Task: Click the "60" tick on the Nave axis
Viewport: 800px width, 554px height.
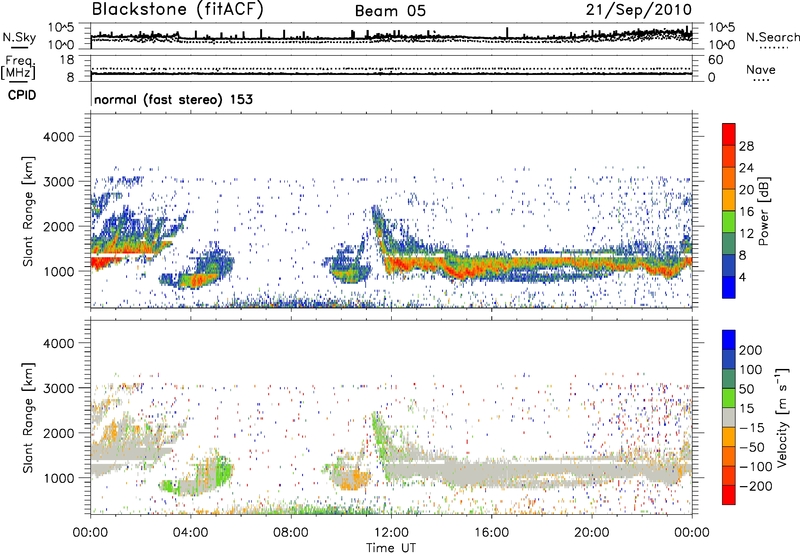Action: [x=715, y=60]
